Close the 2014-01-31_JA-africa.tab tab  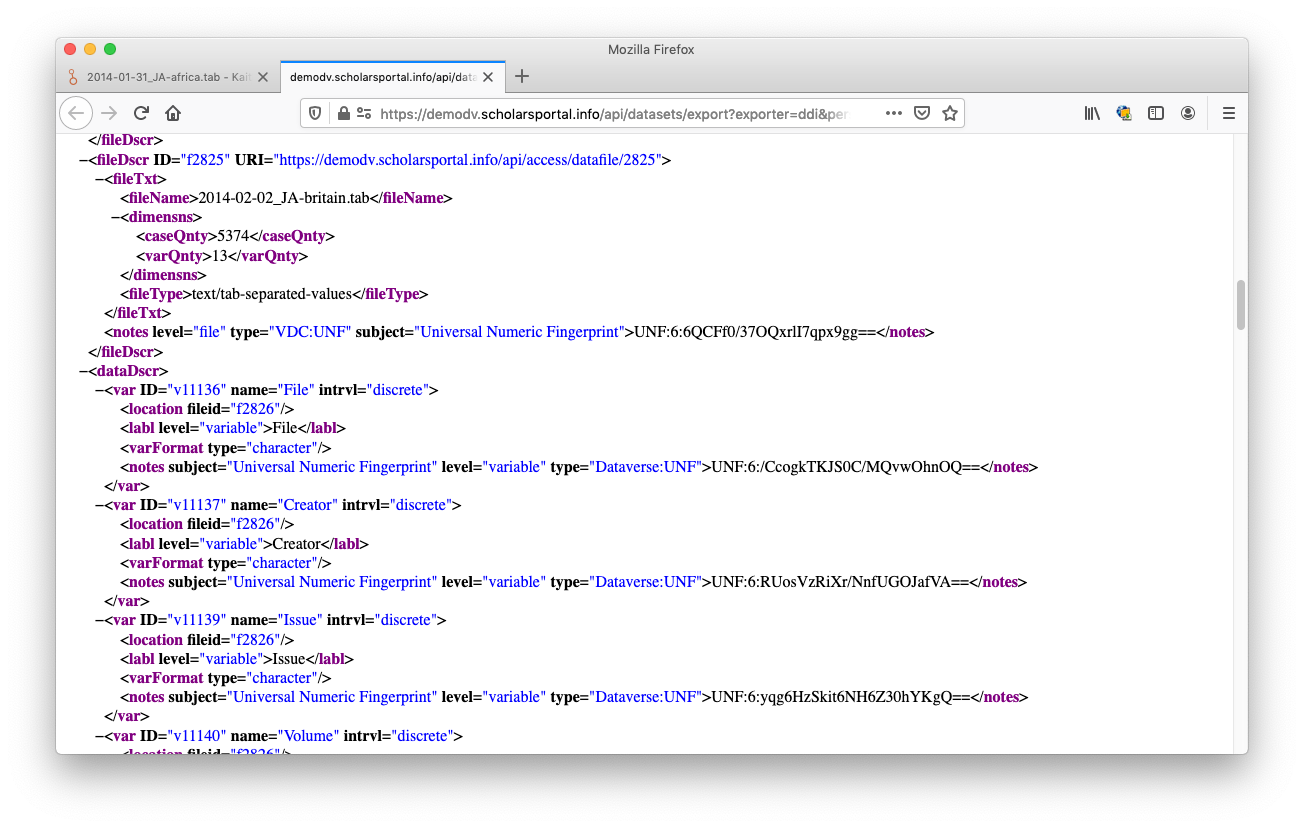click(264, 77)
